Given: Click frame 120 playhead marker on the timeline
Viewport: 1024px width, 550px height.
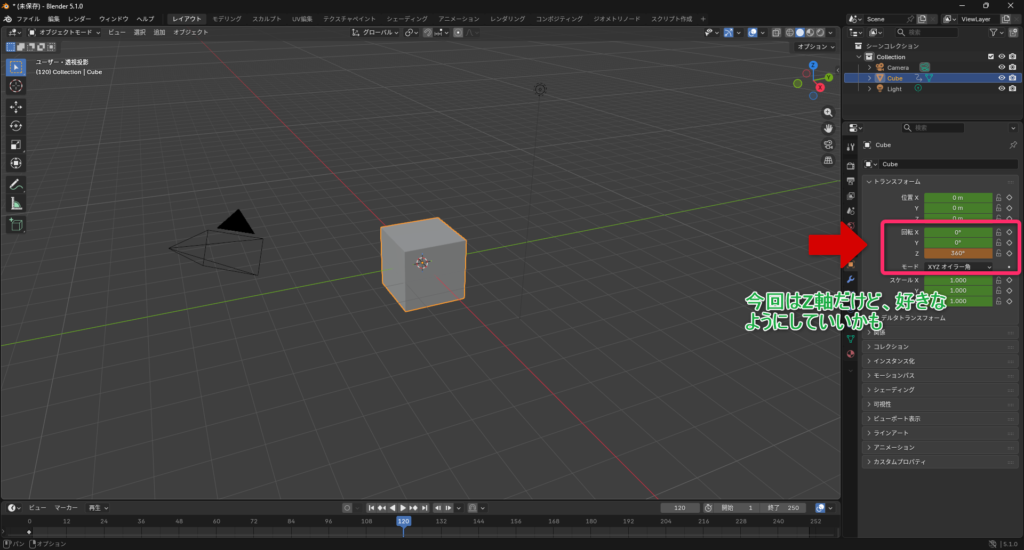Looking at the screenshot, I should [x=403, y=521].
